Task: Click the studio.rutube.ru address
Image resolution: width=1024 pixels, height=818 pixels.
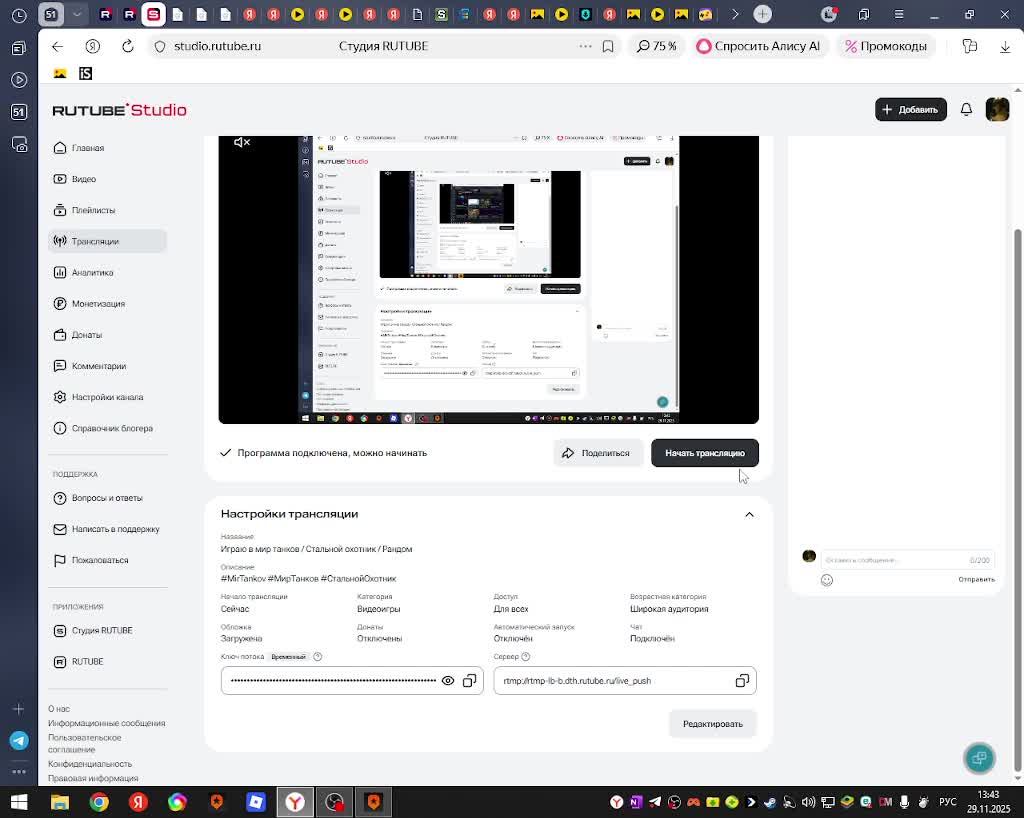Action: tap(217, 46)
